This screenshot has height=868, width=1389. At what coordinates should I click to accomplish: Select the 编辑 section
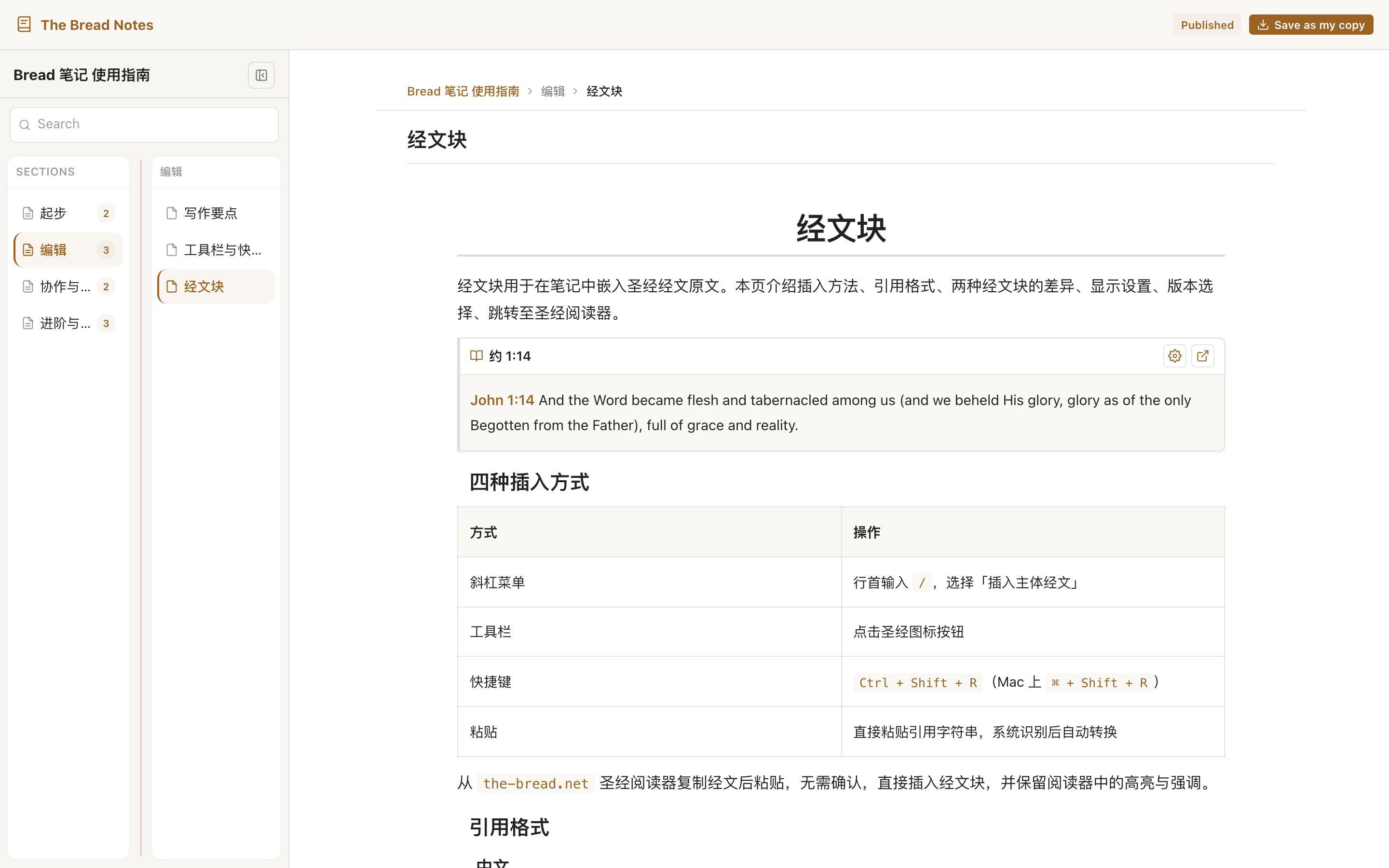pyautogui.click(x=68, y=250)
